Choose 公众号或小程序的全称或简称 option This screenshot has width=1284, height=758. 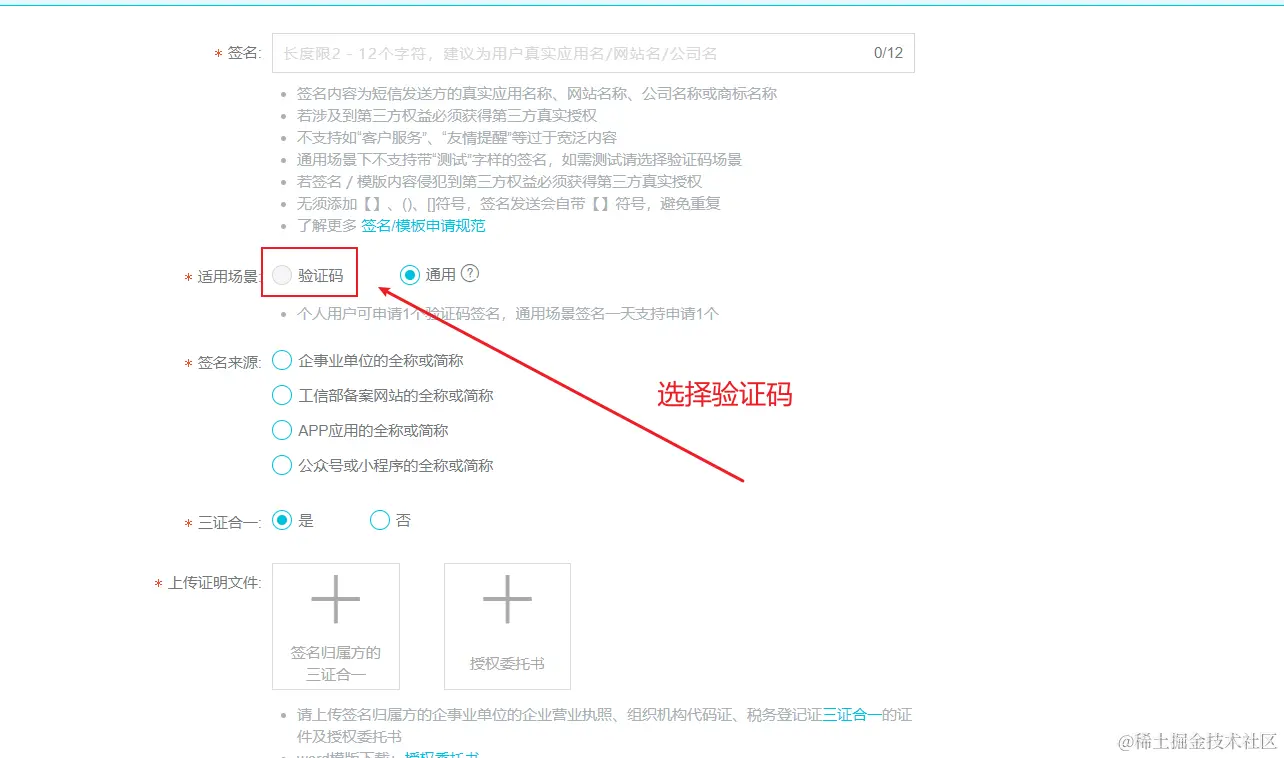coord(282,465)
